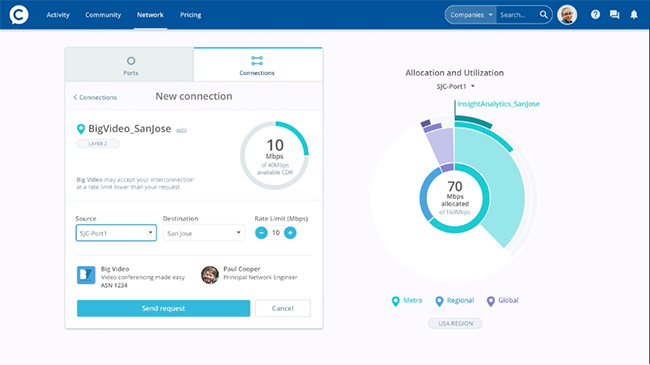Image resolution: width=650 pixels, height=365 pixels.
Task: Open the Source SJC-Port1 dropdown
Action: pos(116,233)
